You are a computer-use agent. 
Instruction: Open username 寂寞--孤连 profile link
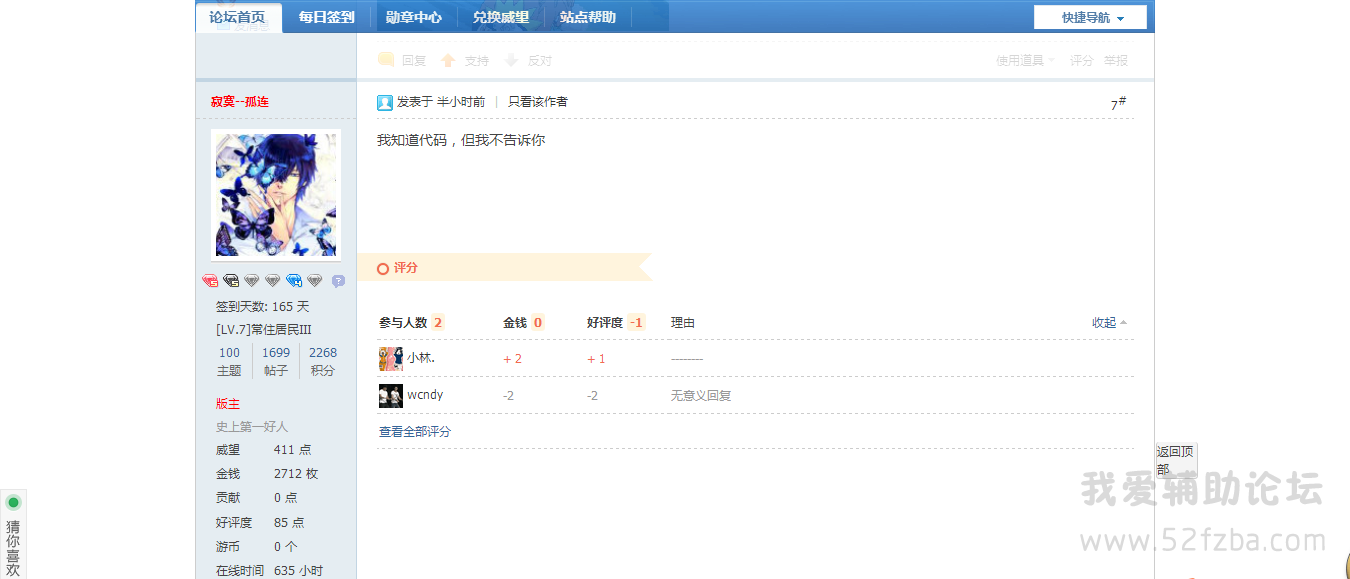[240, 102]
